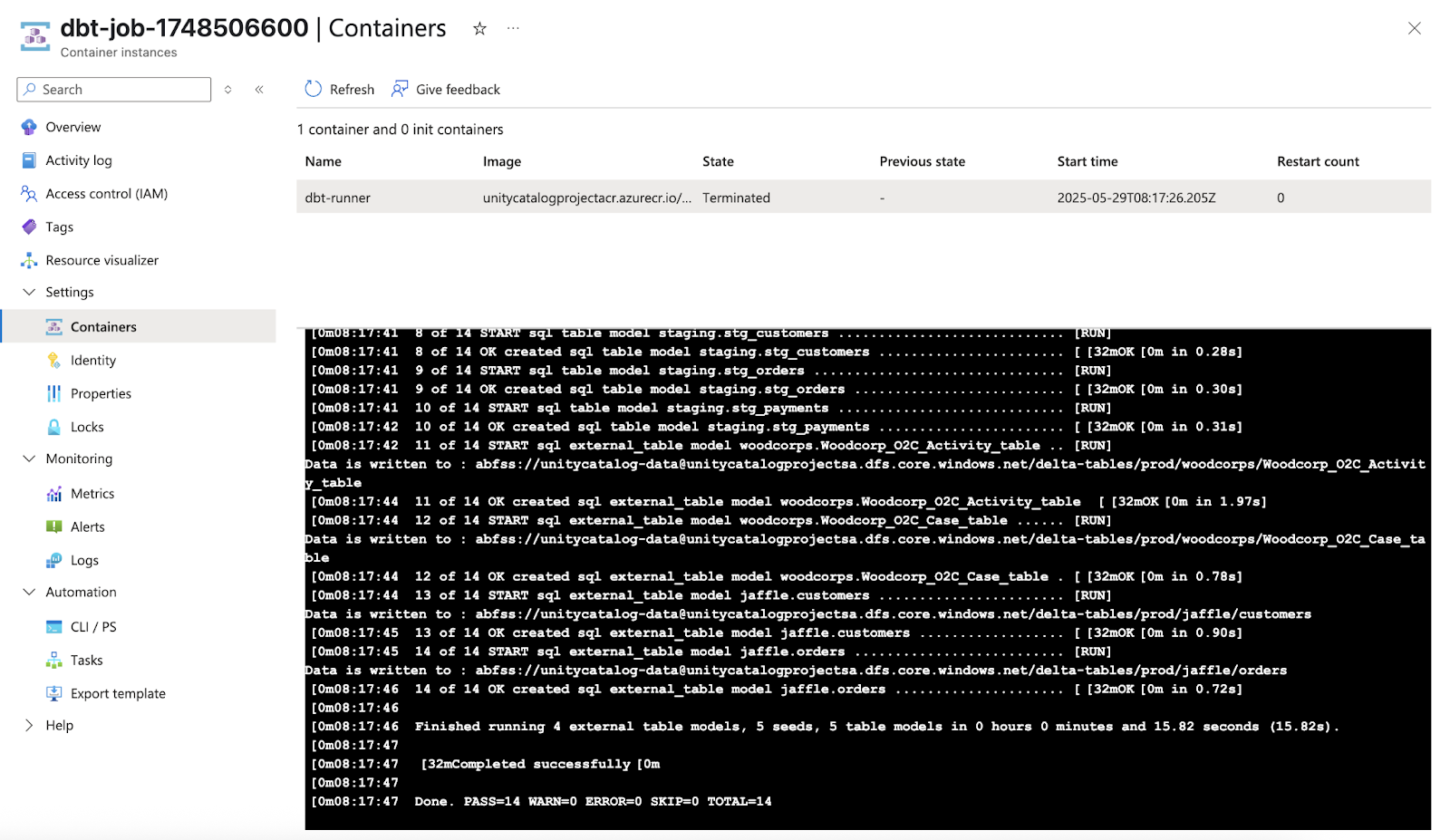
Task: Open the more options ellipsis menu
Action: [513, 29]
